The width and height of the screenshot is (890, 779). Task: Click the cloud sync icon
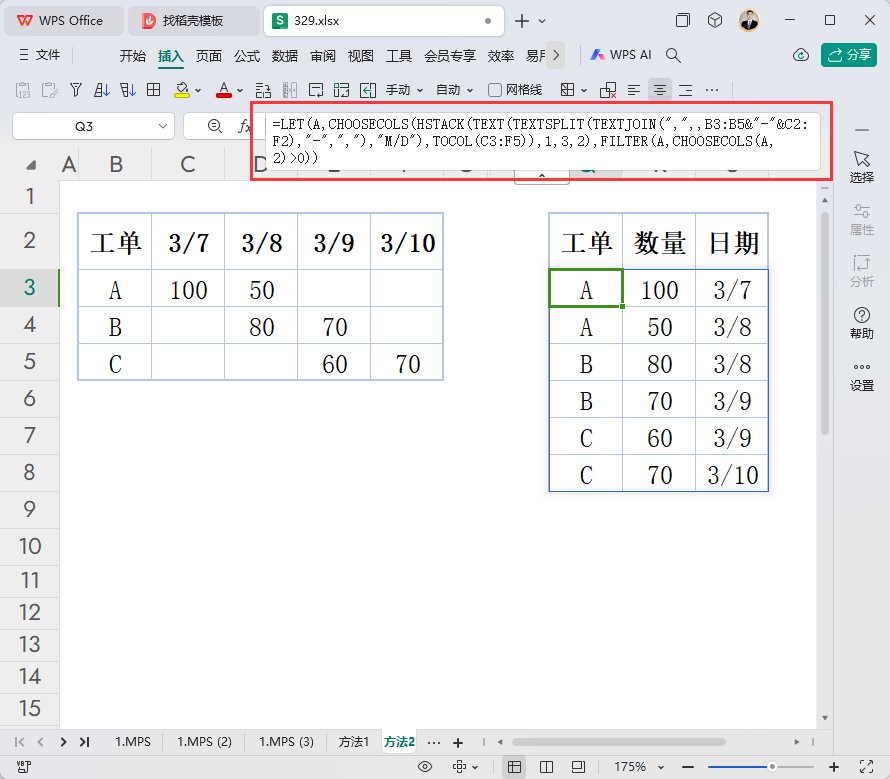click(801, 55)
